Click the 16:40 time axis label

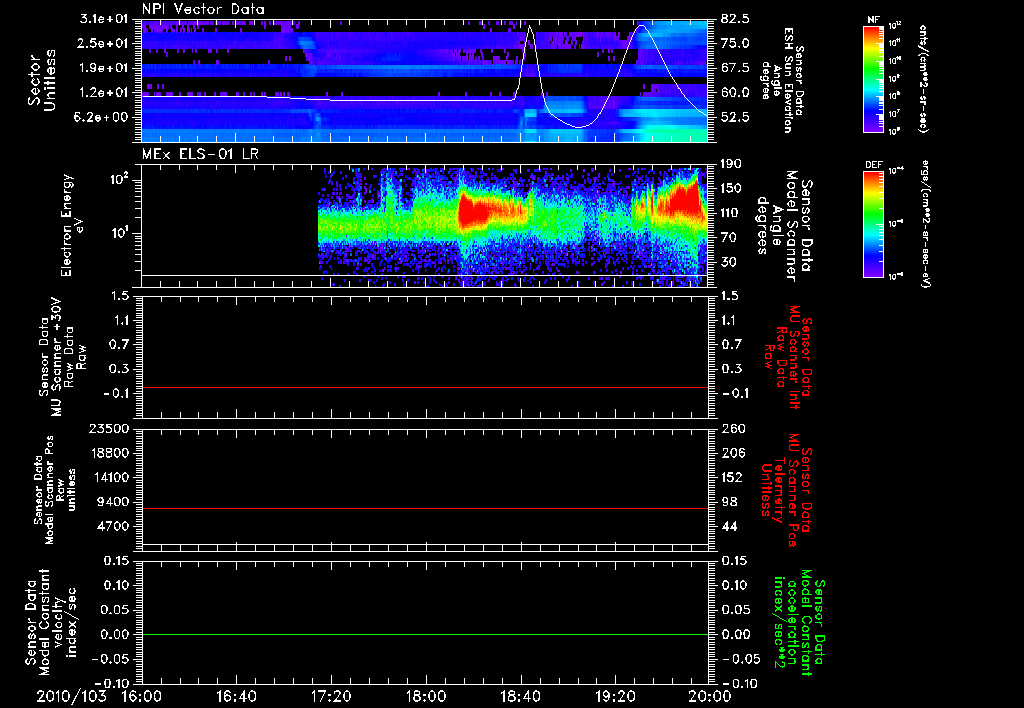[x=236, y=696]
